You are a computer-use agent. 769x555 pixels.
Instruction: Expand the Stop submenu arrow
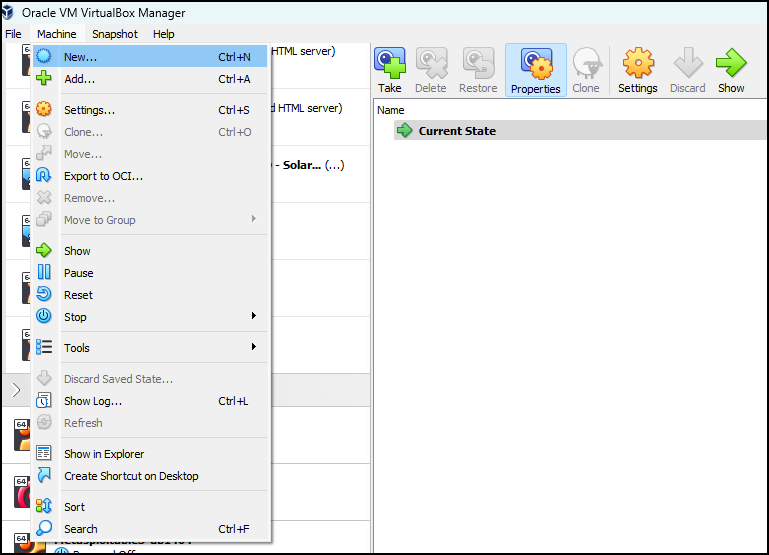click(x=254, y=316)
